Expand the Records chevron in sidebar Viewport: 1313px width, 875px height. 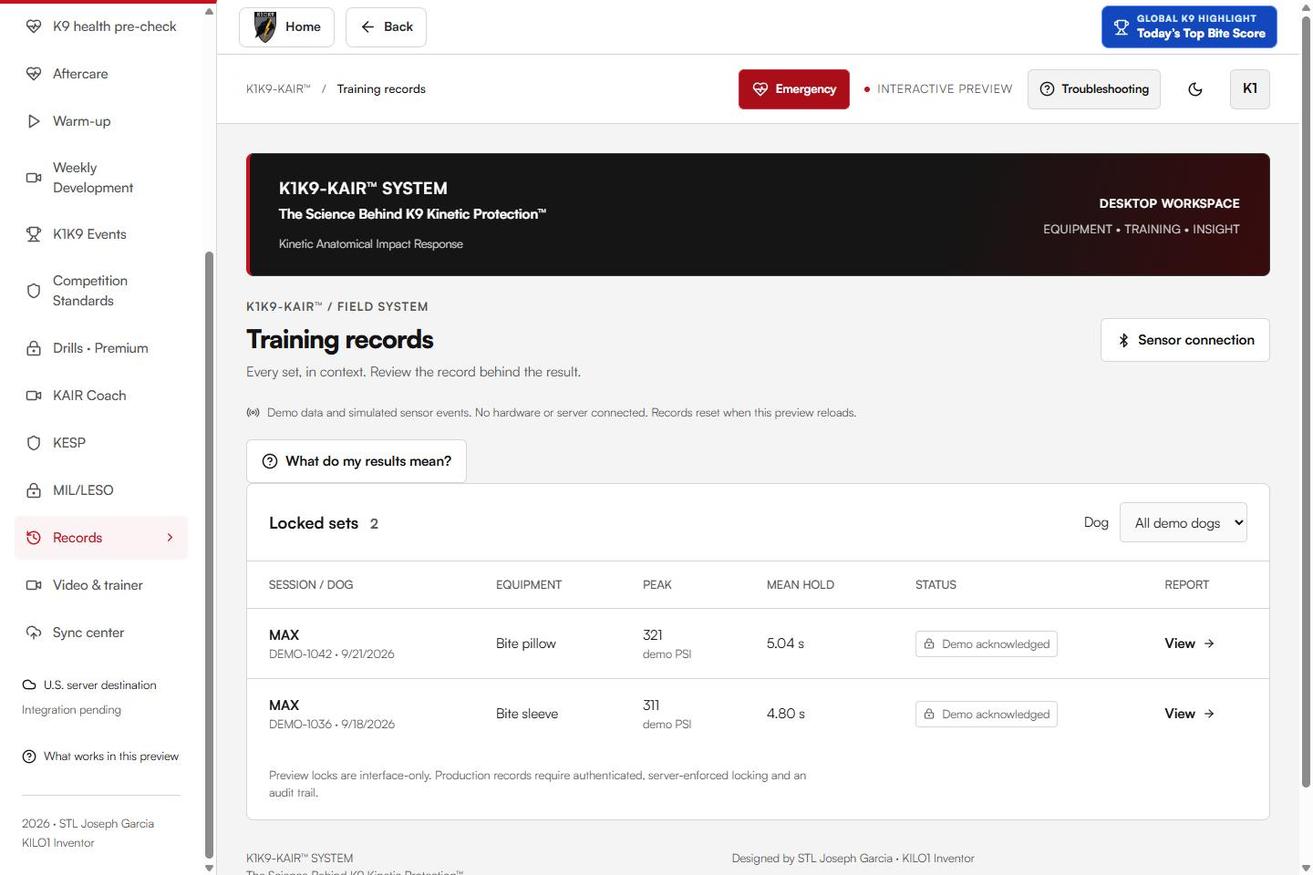point(169,538)
